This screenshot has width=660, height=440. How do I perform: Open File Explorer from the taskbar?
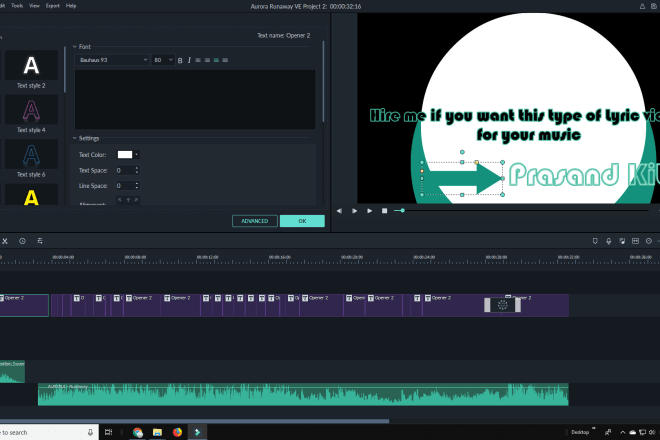click(x=157, y=432)
